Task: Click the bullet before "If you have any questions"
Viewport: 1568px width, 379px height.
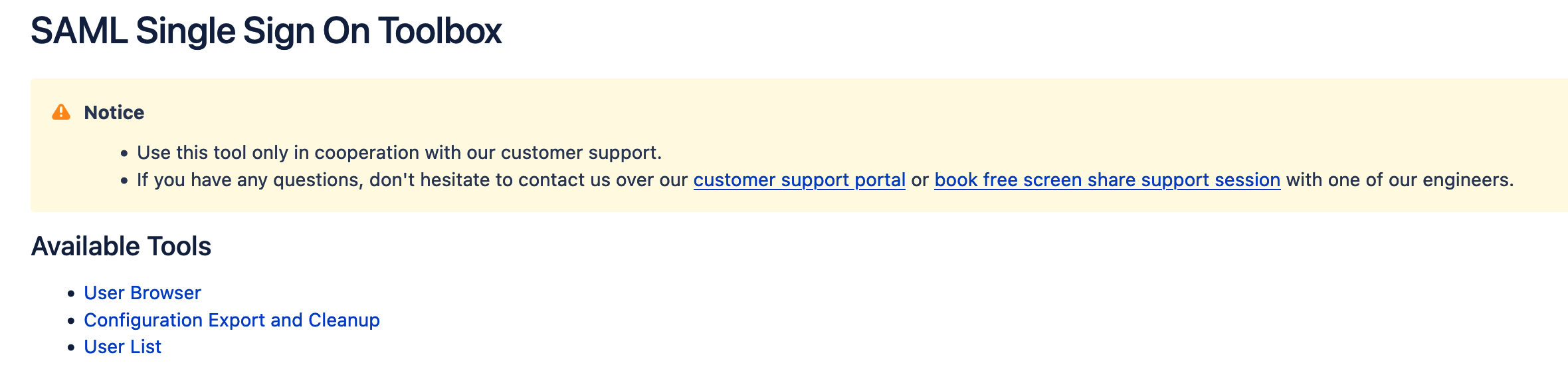Action: point(124,181)
